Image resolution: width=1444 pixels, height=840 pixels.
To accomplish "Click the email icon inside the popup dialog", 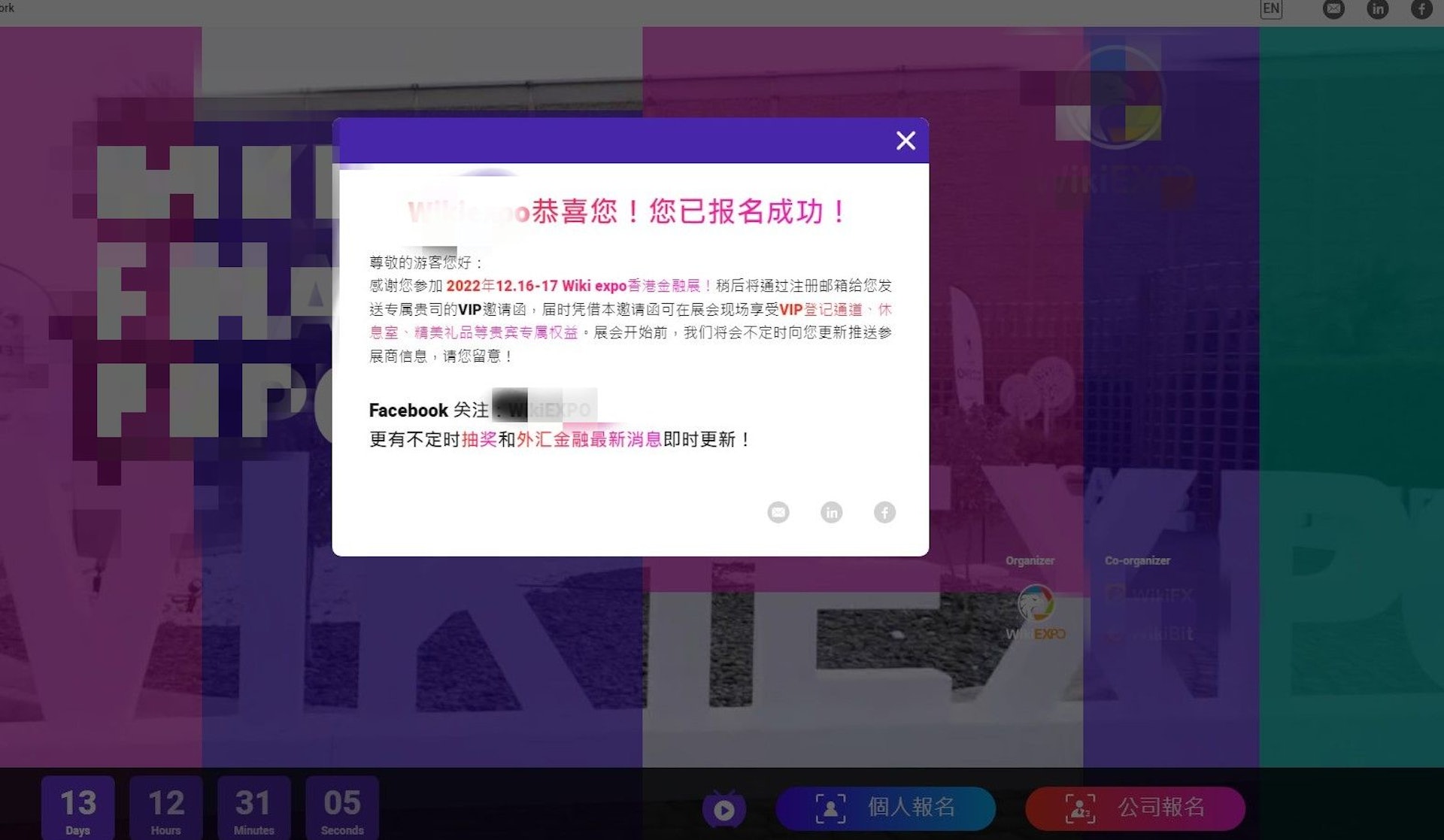I will pyautogui.click(x=778, y=512).
